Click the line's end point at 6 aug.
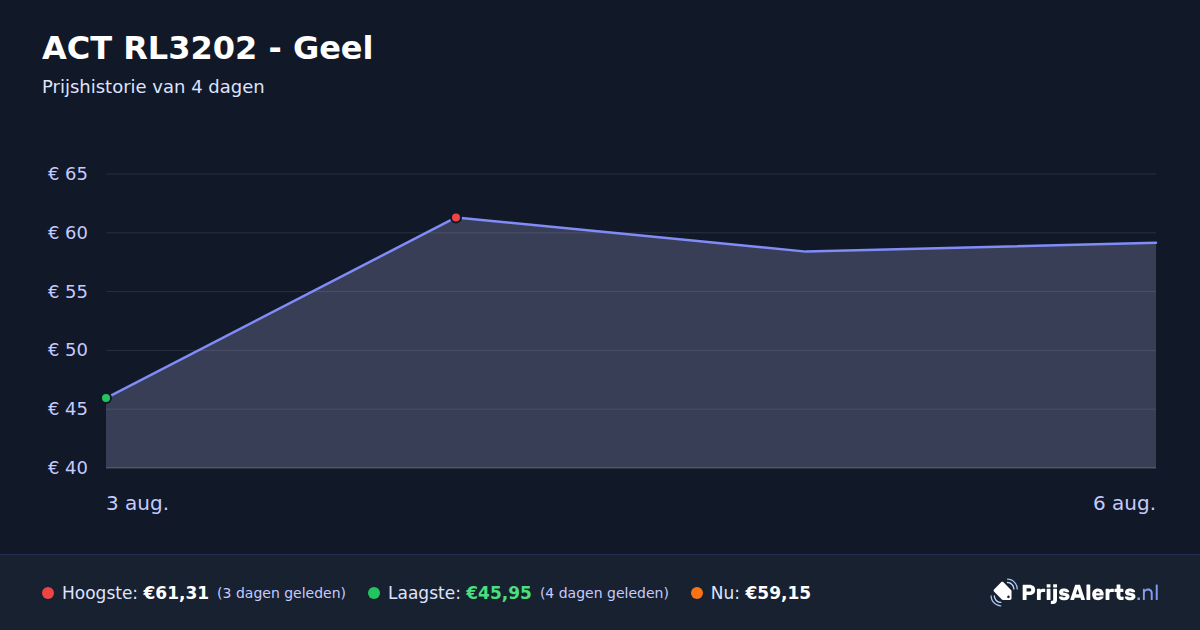The height and width of the screenshot is (630, 1200). coord(1155,242)
